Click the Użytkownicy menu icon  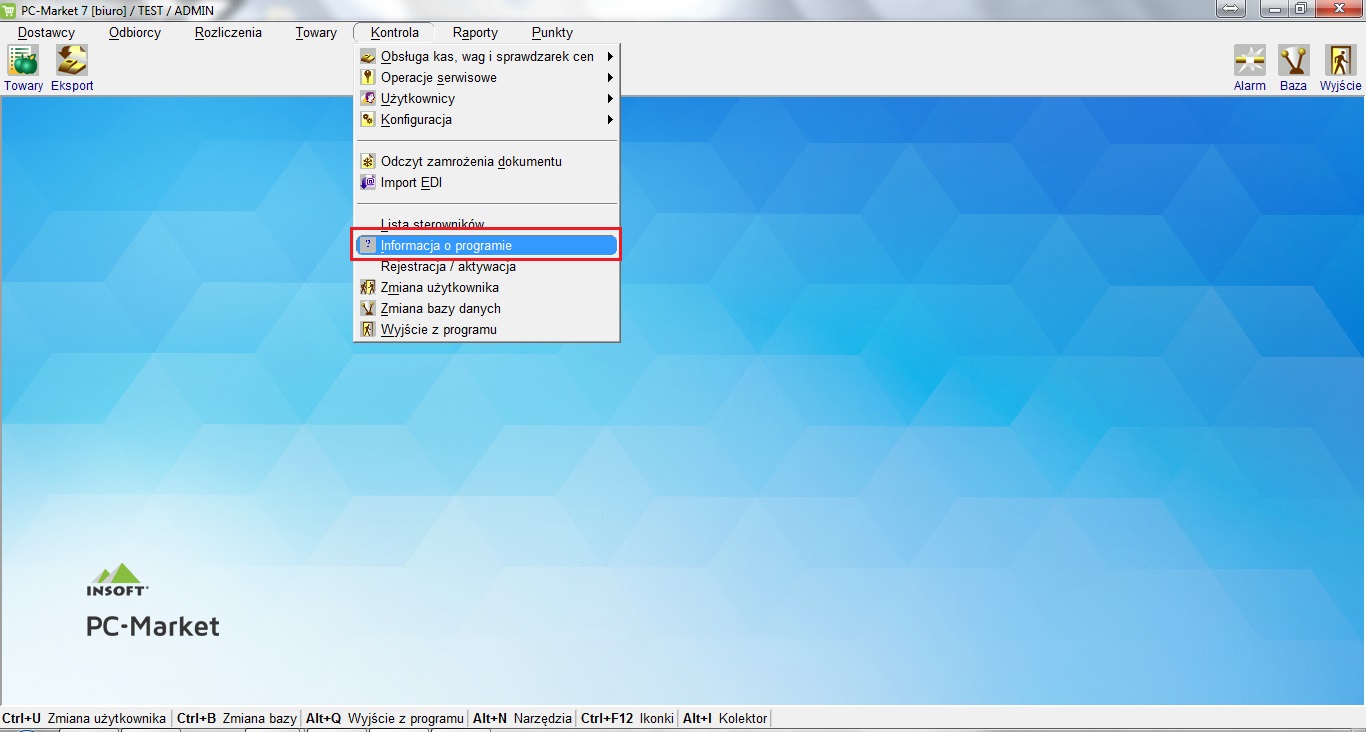[x=367, y=99]
